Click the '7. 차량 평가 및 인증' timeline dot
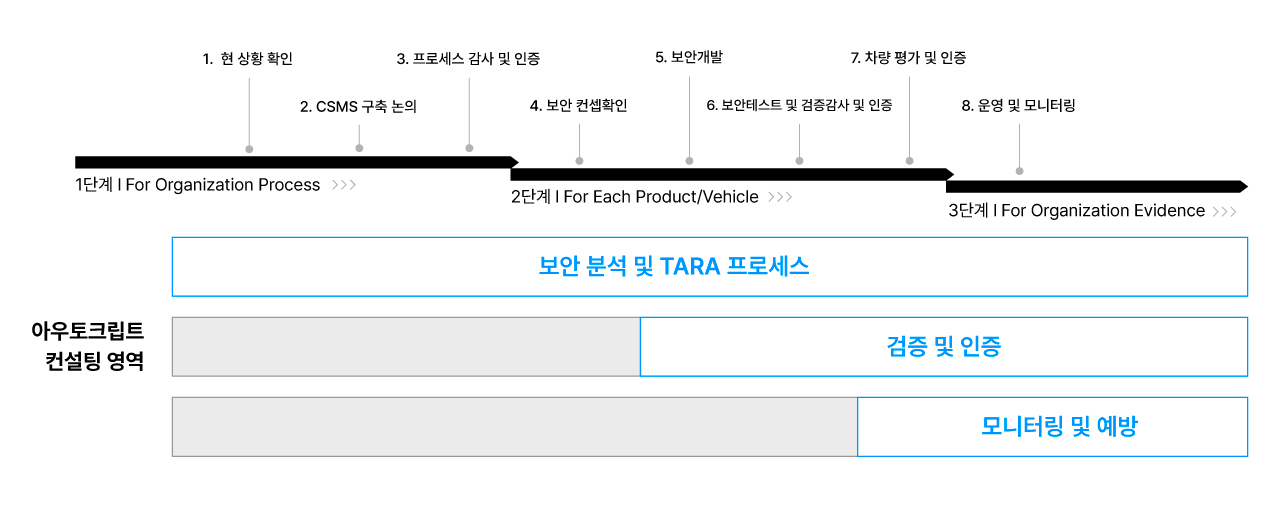 click(x=909, y=160)
